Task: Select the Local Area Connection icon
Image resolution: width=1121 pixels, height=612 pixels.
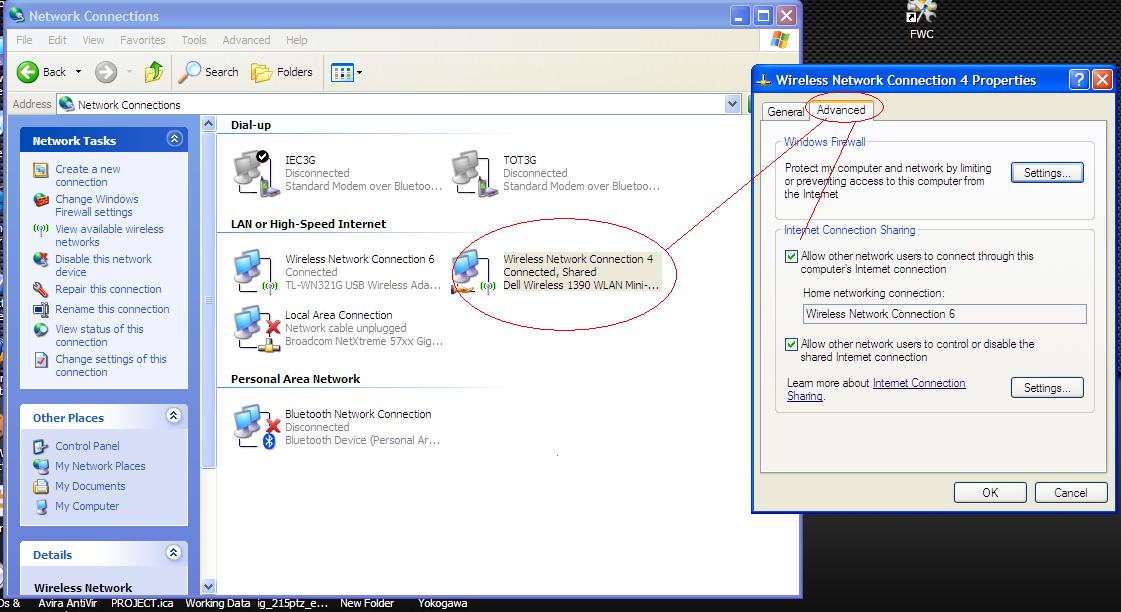Action: [256, 328]
